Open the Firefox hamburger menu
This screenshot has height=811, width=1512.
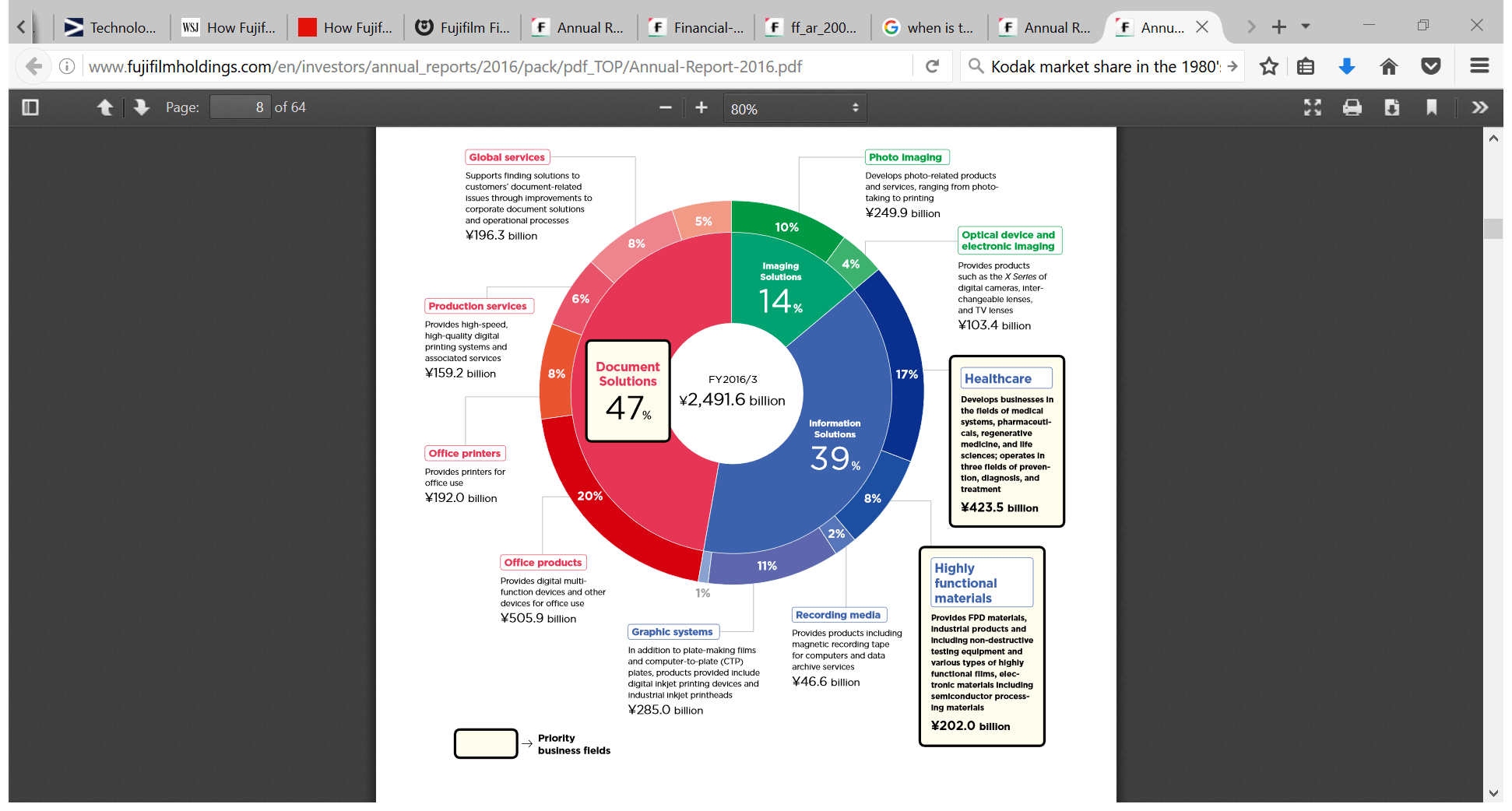[x=1479, y=66]
